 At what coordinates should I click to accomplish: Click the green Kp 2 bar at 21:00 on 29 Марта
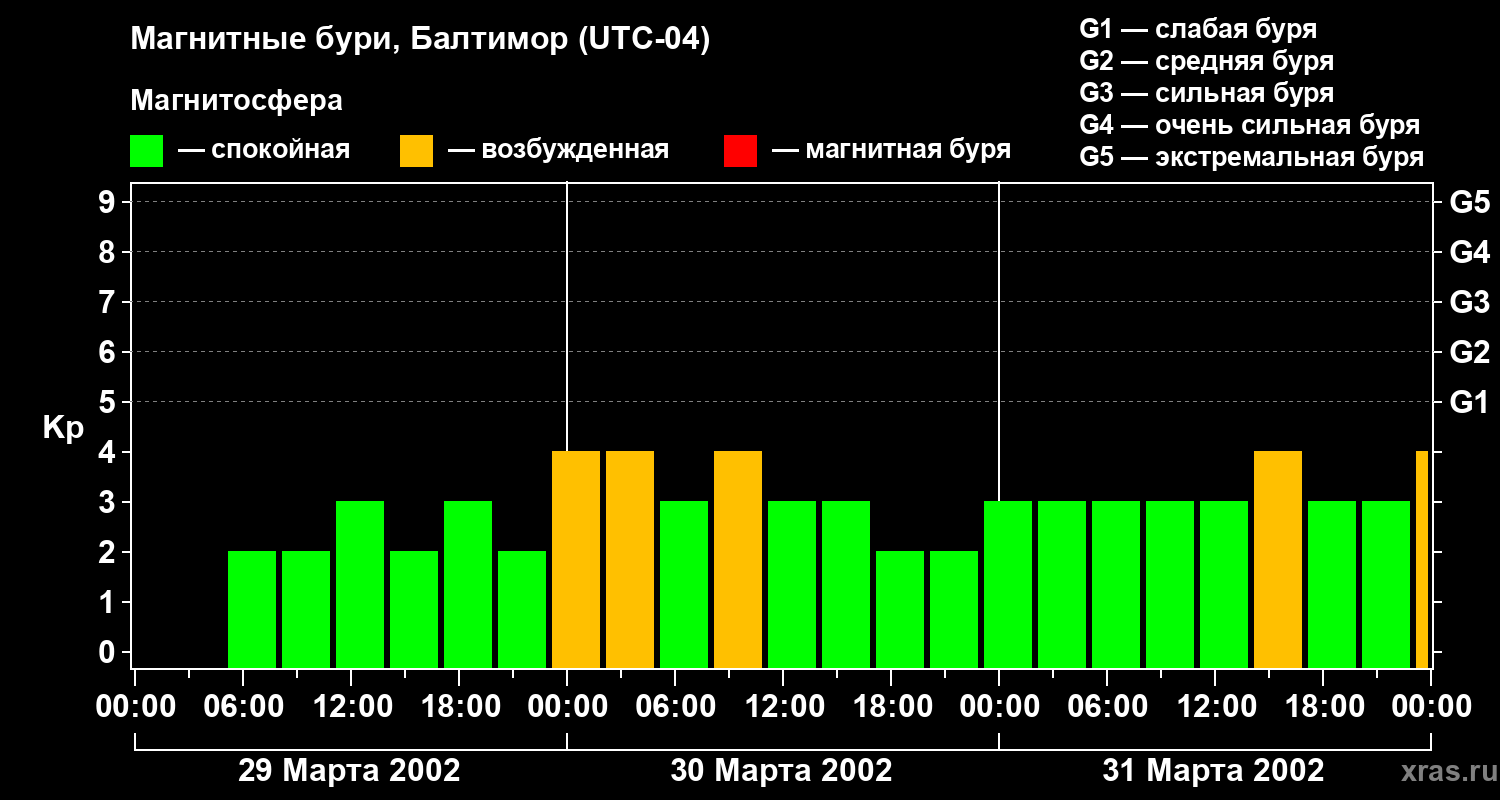tap(522, 610)
